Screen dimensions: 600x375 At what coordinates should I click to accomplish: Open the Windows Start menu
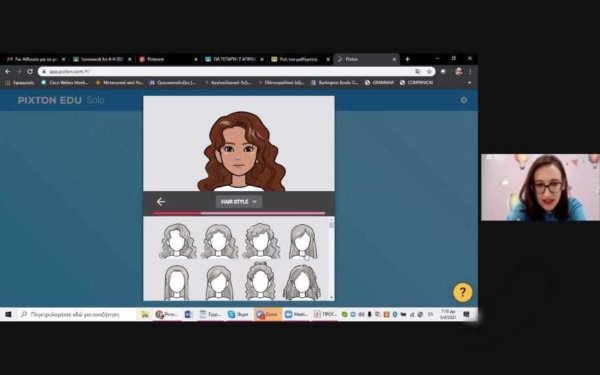pos(8,314)
